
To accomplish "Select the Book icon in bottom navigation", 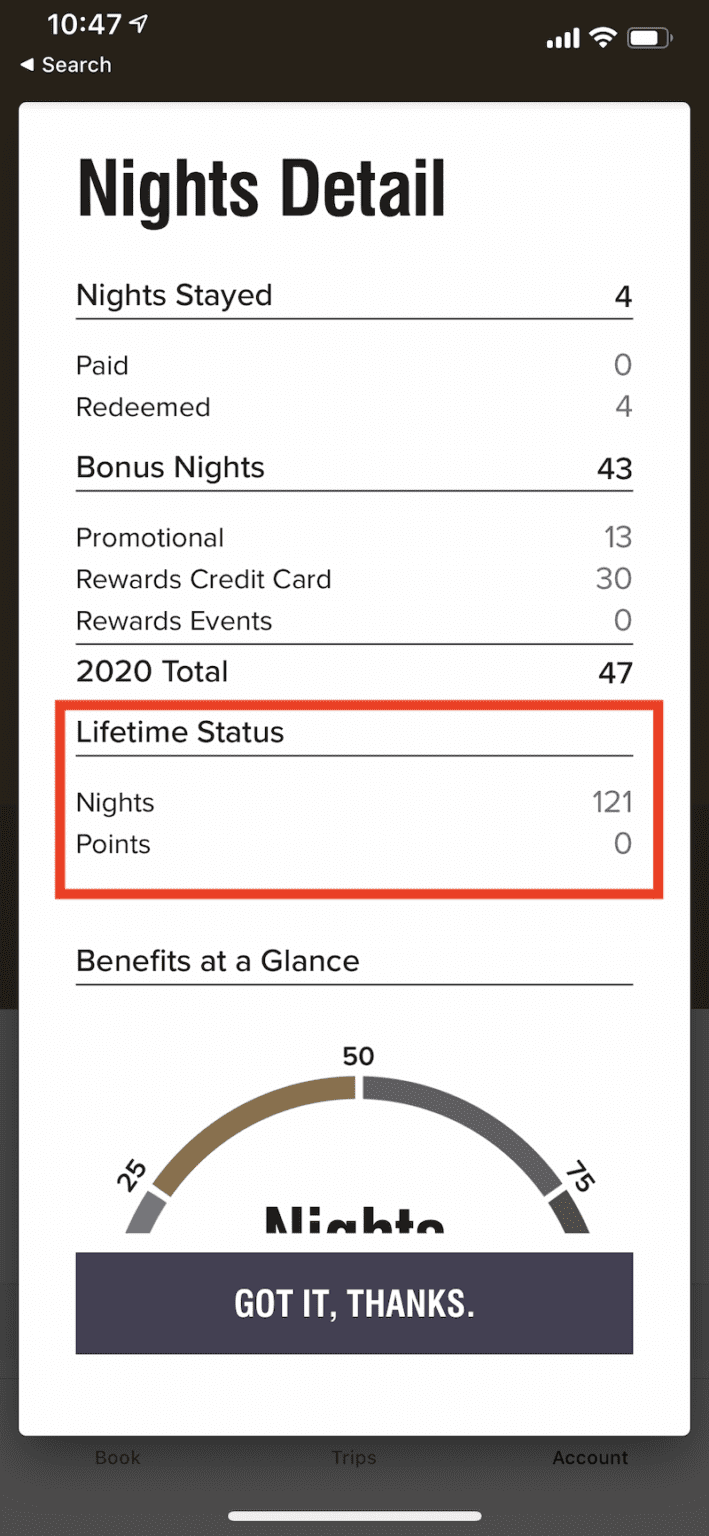I will click(117, 1458).
